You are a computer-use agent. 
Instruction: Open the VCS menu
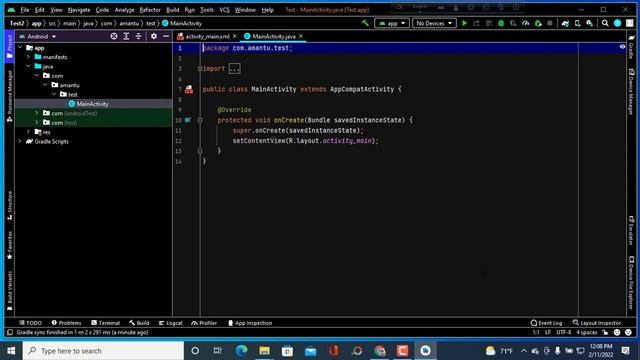tap(224, 10)
